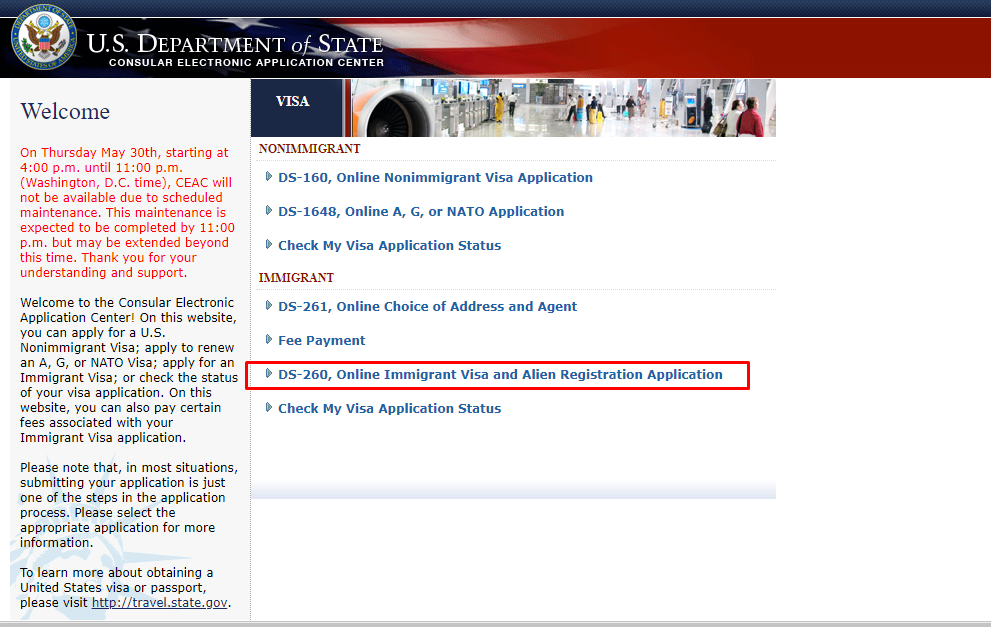Click arrow bullet beside DS-261 link

pyautogui.click(x=269, y=305)
